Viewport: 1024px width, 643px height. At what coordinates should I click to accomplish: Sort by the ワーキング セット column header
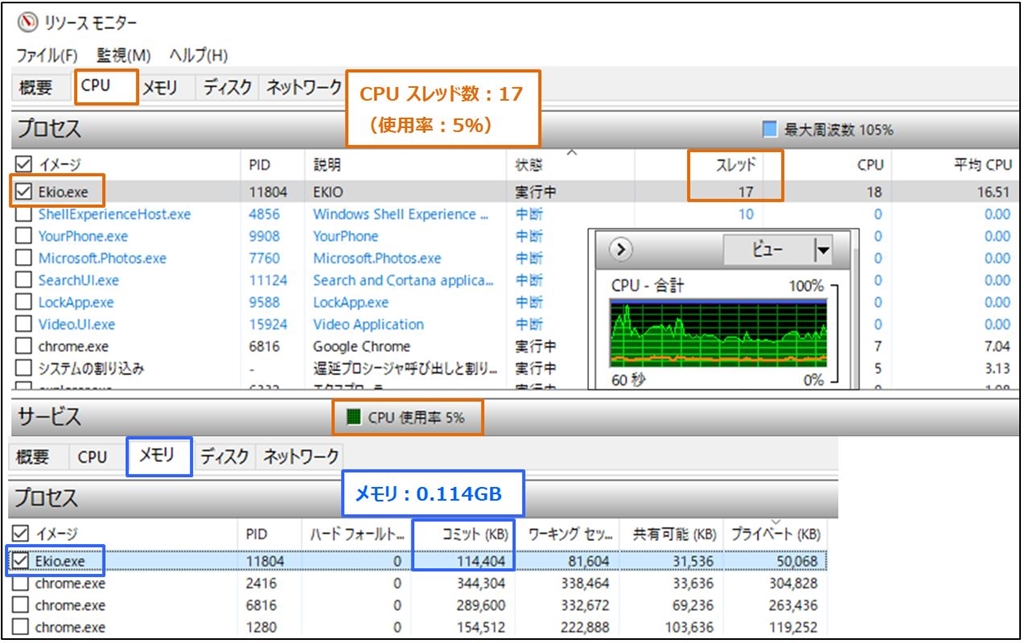pyautogui.click(x=566, y=534)
